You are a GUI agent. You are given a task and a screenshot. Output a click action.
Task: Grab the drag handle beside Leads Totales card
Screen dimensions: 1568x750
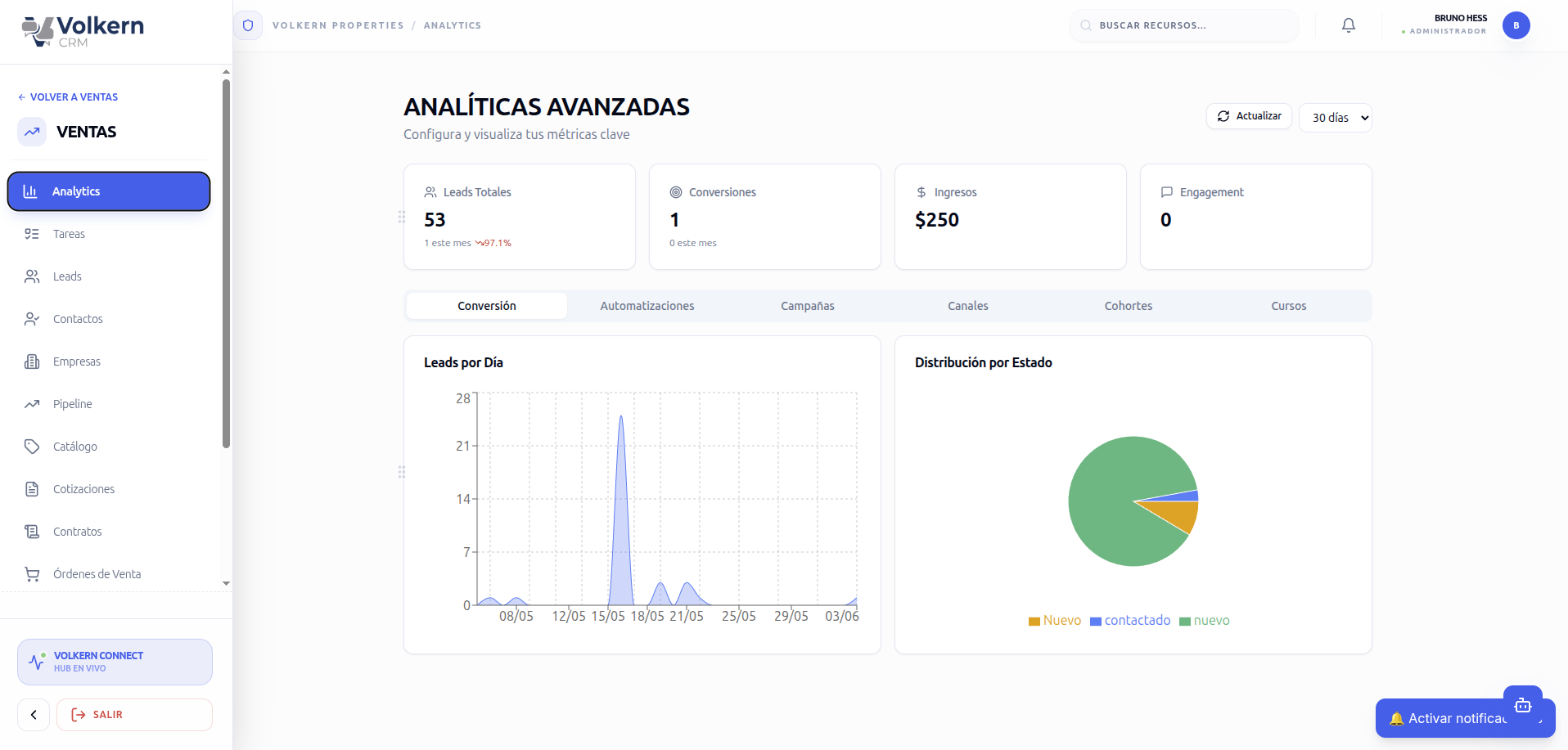[x=402, y=217]
